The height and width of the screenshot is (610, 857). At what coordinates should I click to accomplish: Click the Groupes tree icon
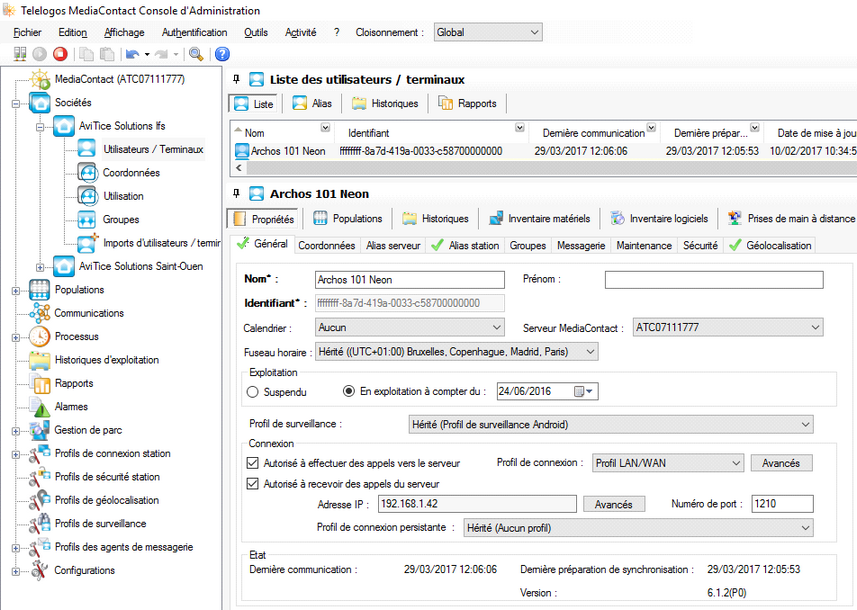tap(87, 220)
